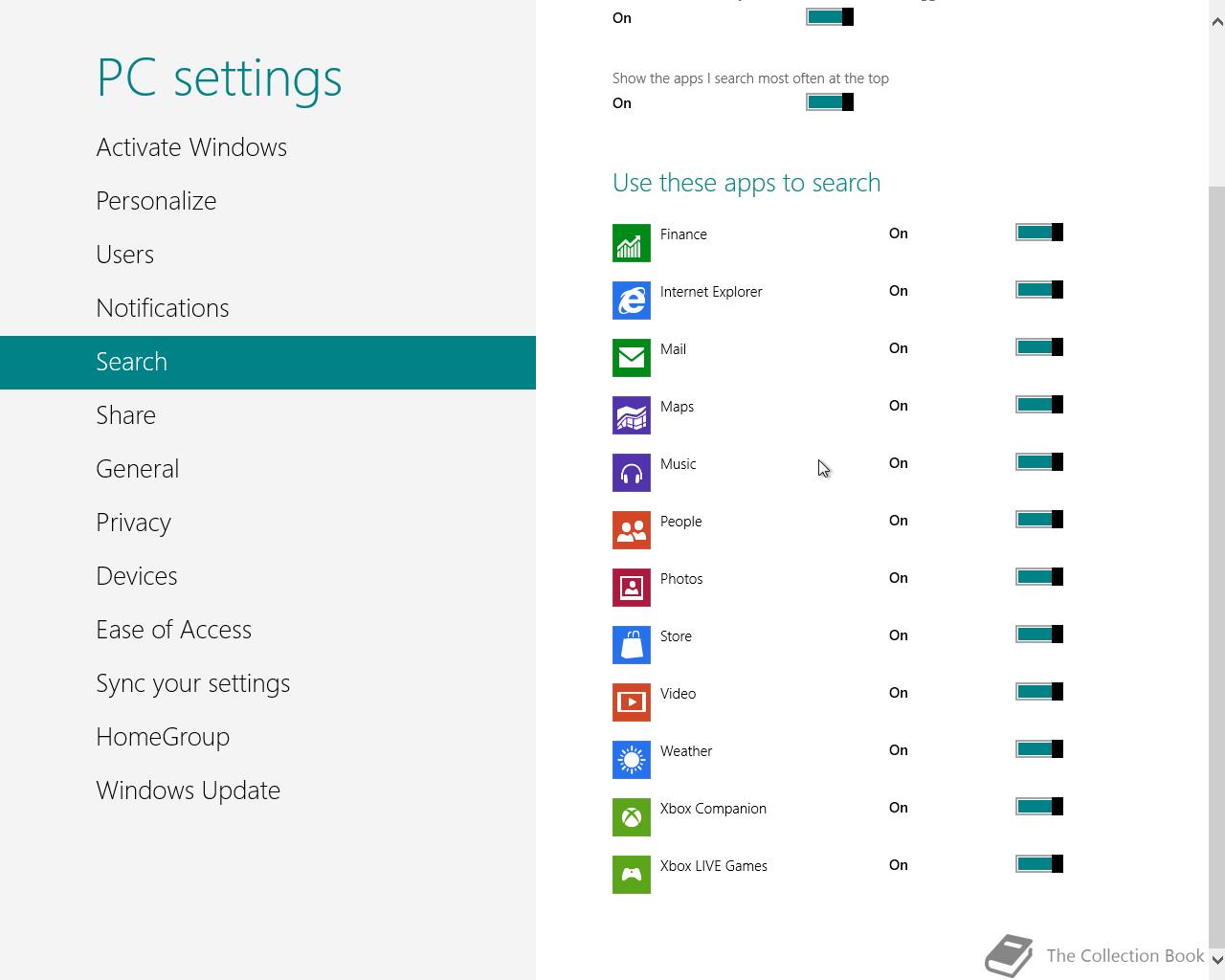The width and height of the screenshot is (1225, 980).
Task: Go to Personalize settings
Action: point(268,201)
